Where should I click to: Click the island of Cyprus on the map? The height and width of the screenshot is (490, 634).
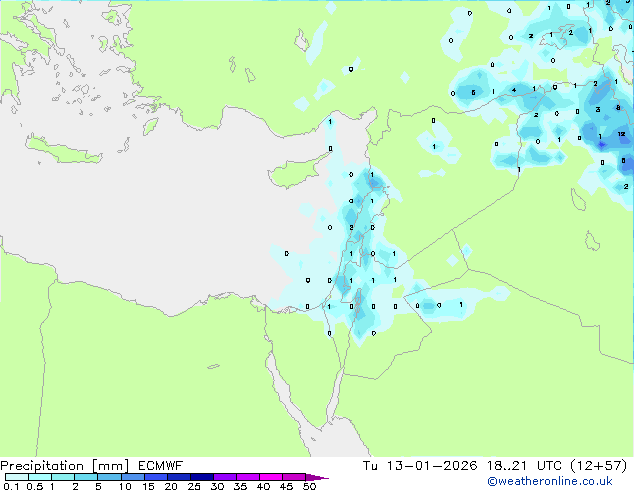(x=295, y=172)
